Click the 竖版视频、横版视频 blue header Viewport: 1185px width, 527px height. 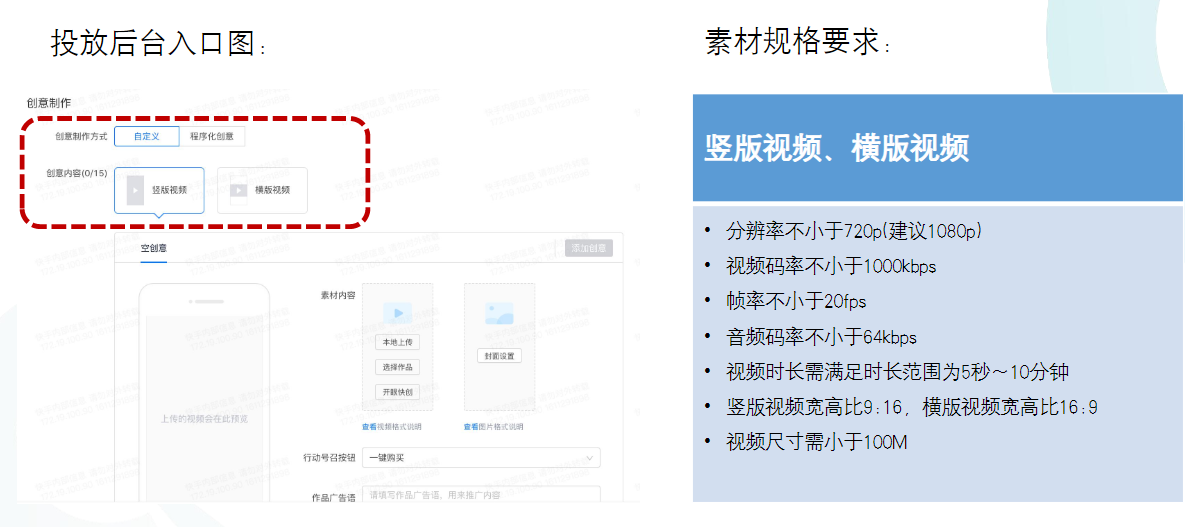pyautogui.click(x=938, y=147)
